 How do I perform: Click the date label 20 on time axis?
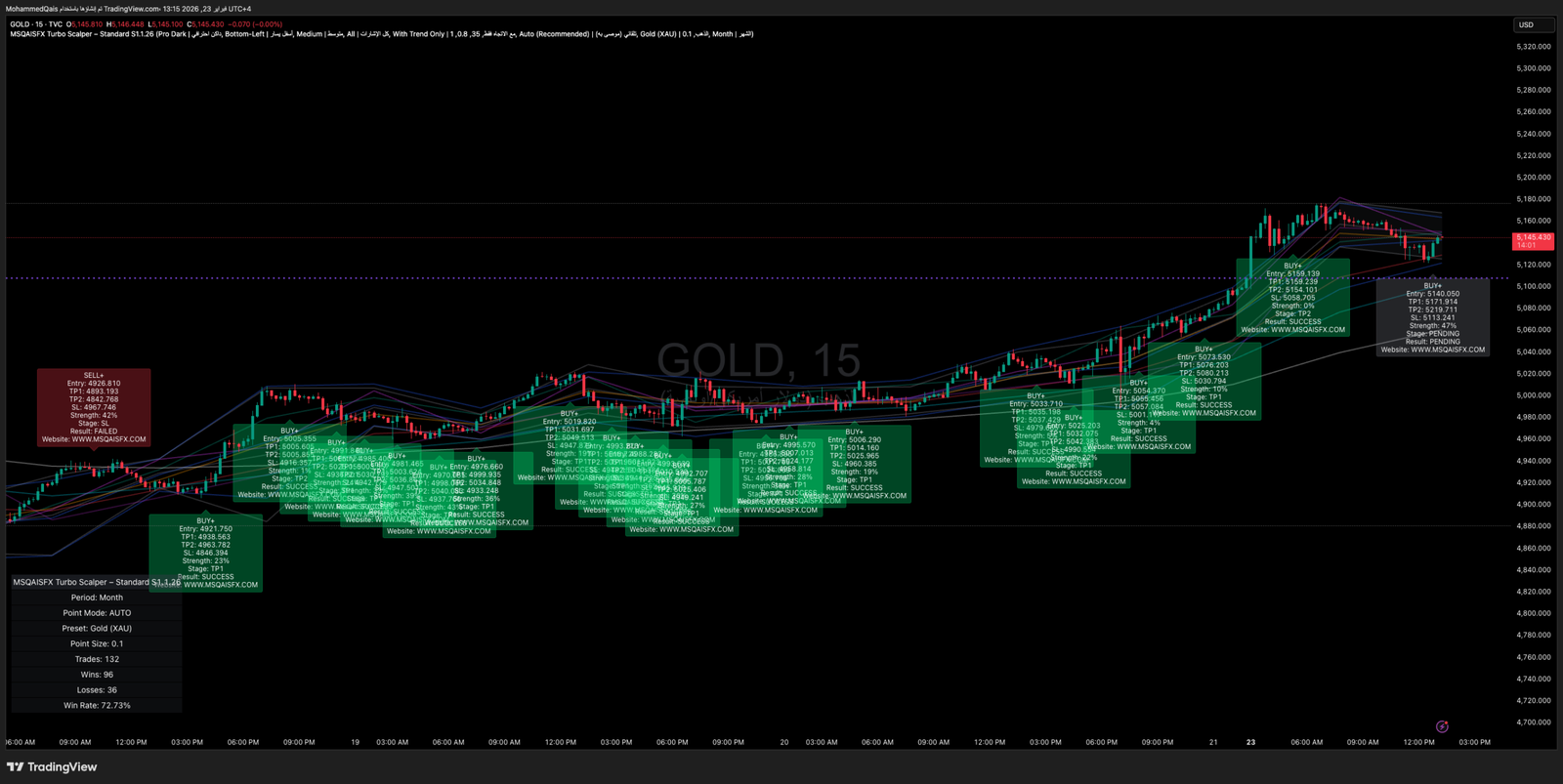(x=784, y=742)
